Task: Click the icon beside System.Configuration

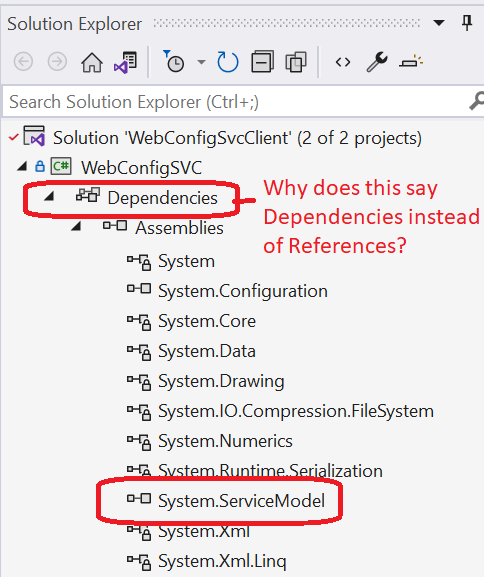Action: pyautogui.click(x=139, y=288)
